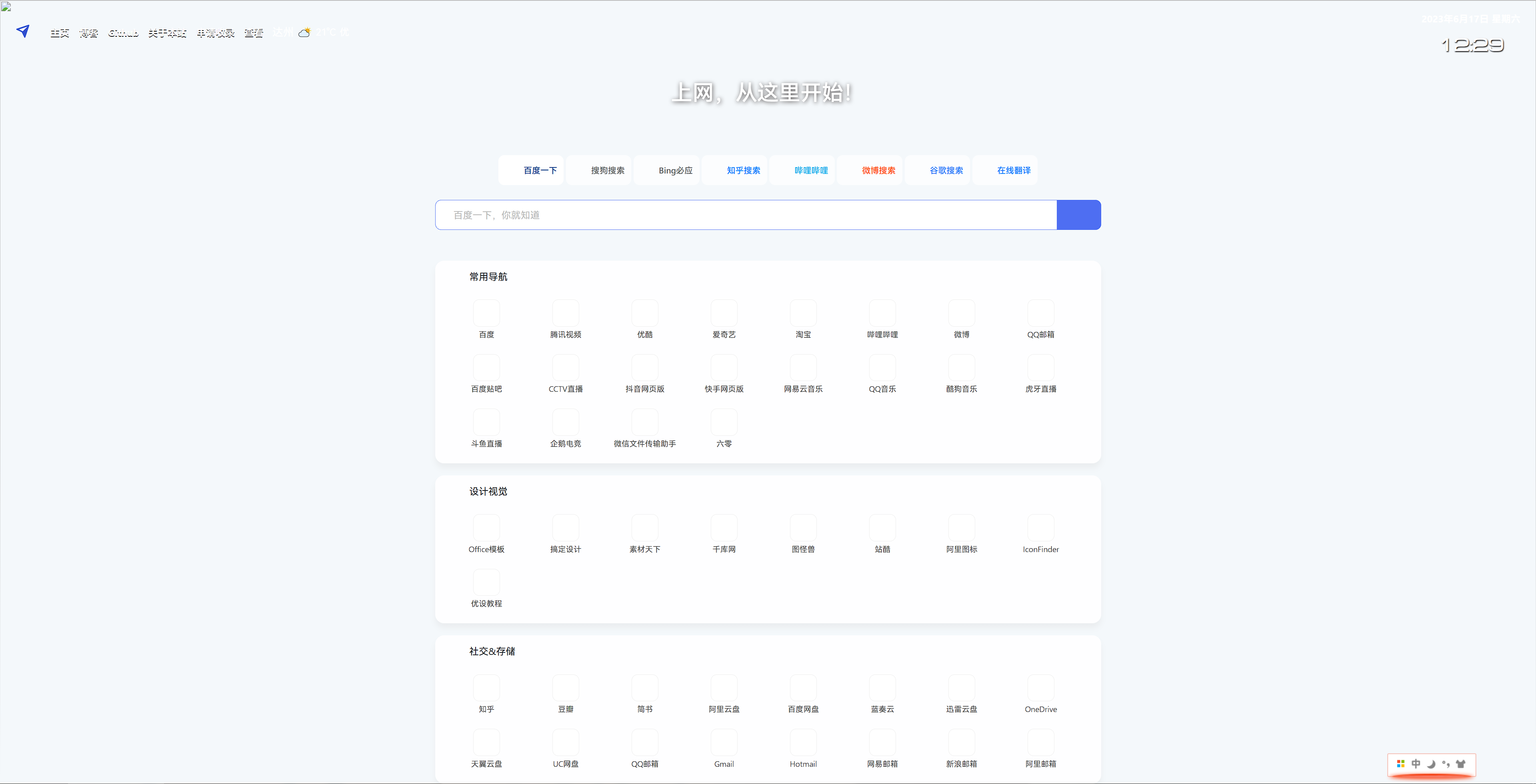This screenshot has height=784, width=1536.
Task: Click the blue search submit button
Action: (1079, 215)
